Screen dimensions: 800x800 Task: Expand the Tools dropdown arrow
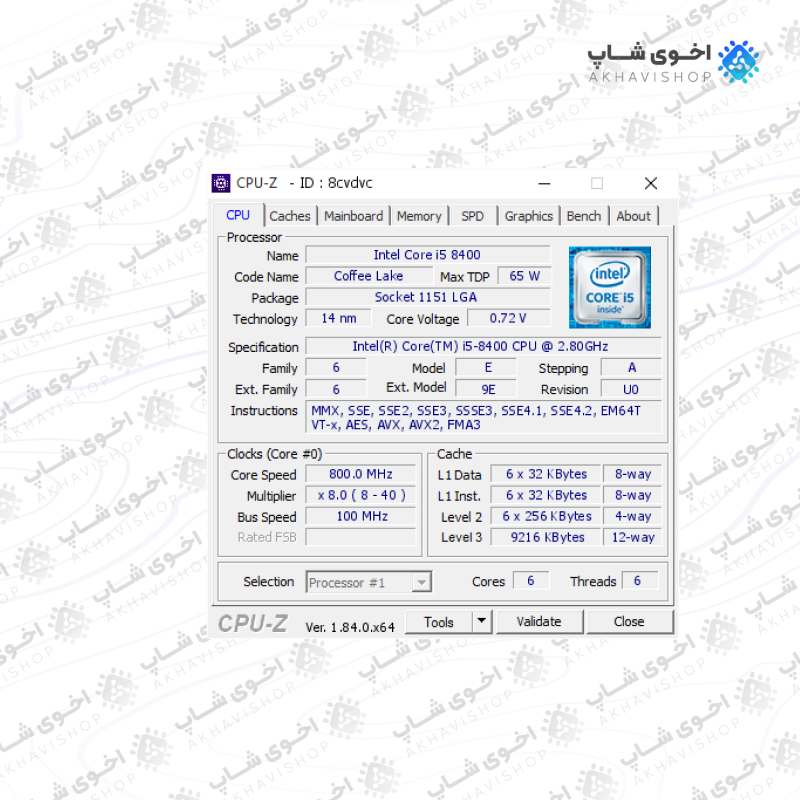point(482,622)
